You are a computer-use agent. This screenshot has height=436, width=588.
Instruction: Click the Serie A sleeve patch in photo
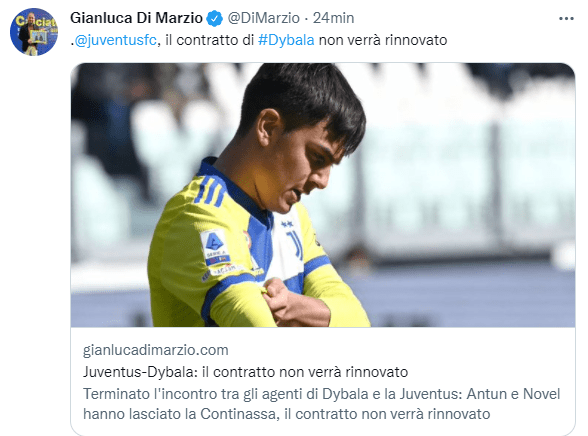214,247
